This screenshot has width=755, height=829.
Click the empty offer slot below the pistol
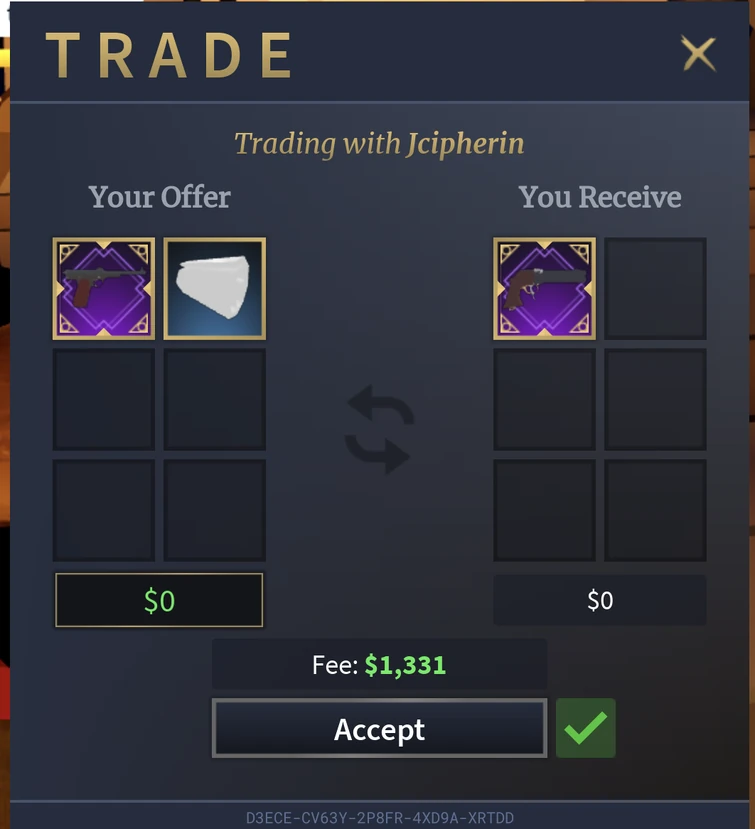pos(104,400)
